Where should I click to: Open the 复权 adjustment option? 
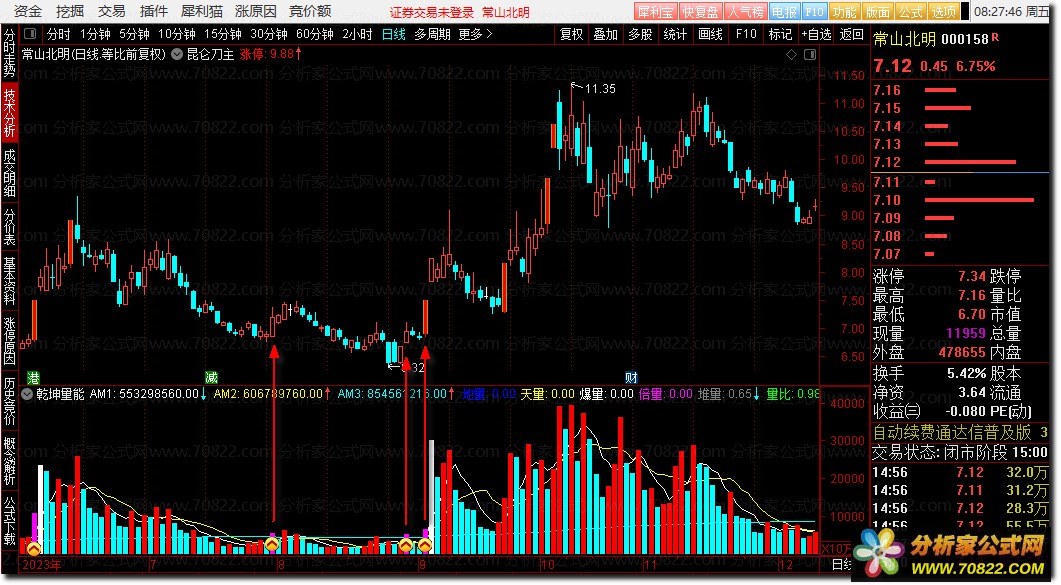pos(571,34)
